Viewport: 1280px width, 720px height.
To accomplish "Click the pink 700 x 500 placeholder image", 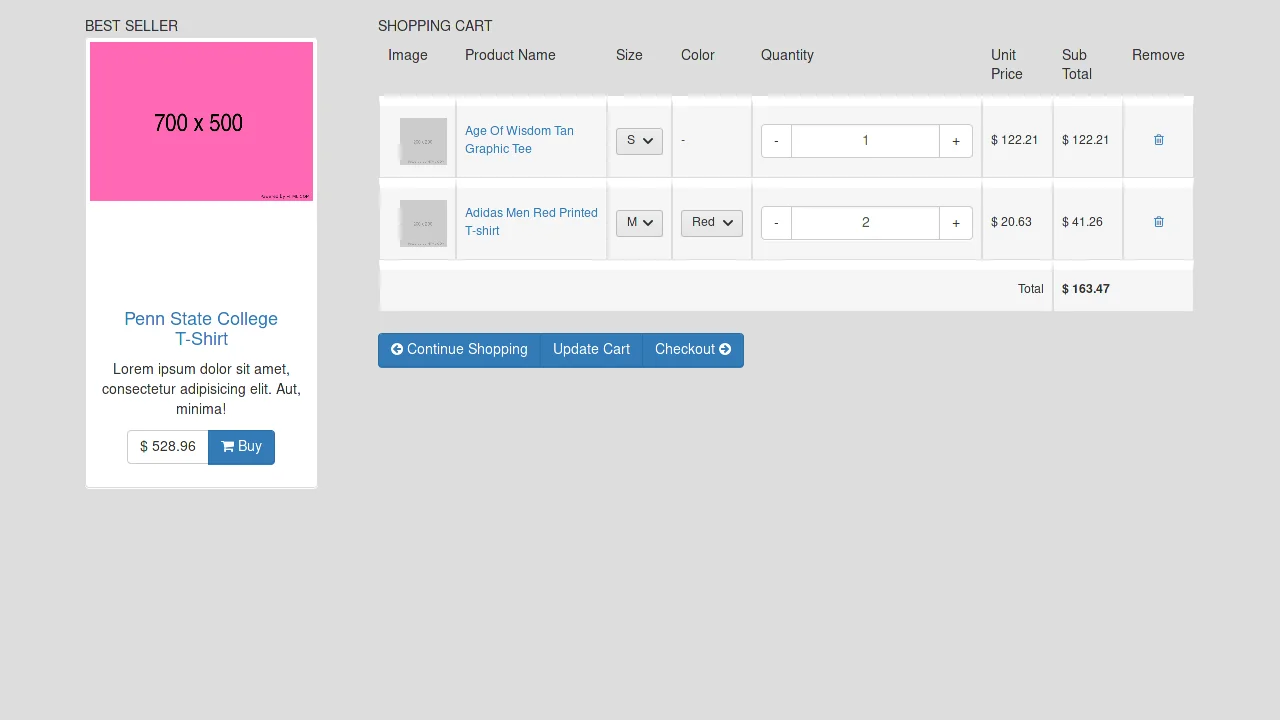I will point(200,120).
